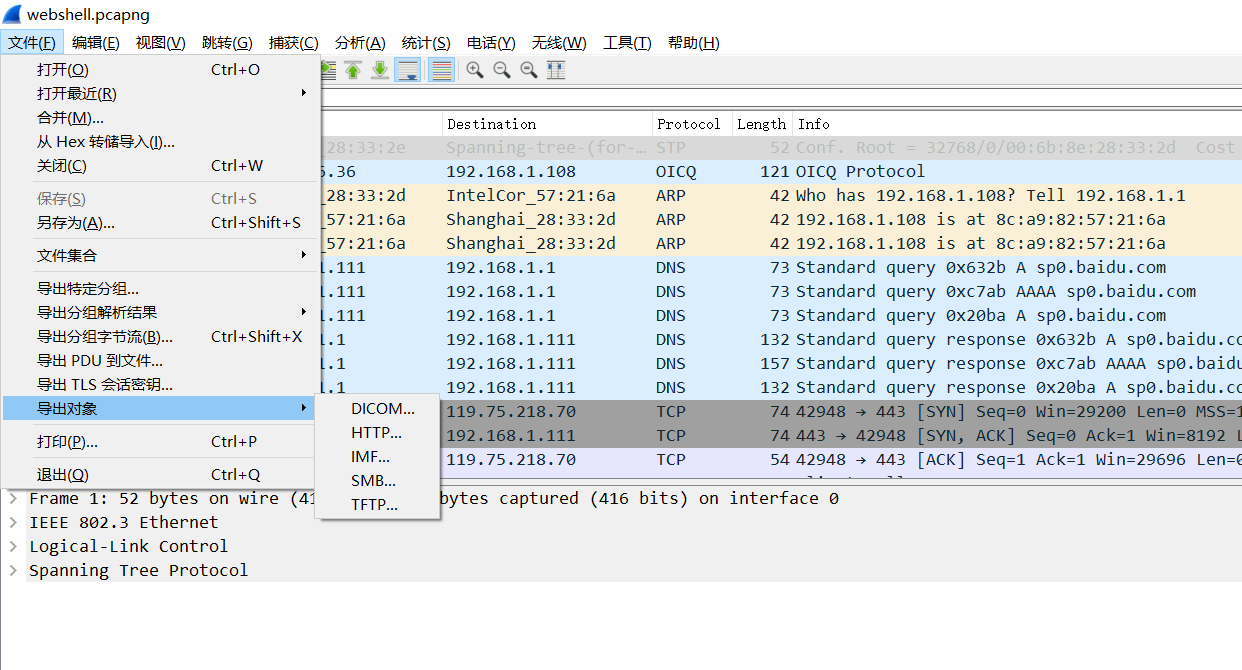Click the Wireshark fin logo in title bar
Viewport: 1242px width, 670px height.
[12, 14]
